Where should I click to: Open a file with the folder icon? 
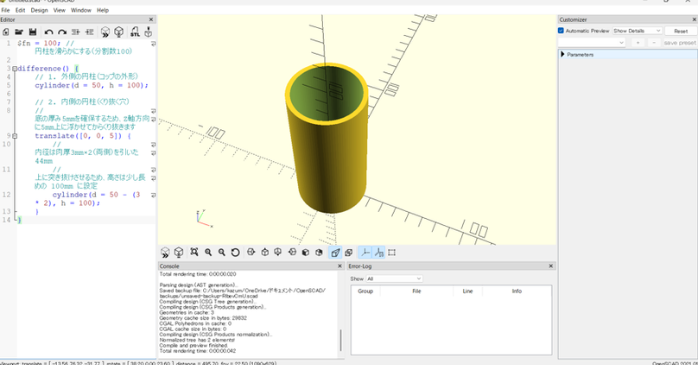pos(19,32)
